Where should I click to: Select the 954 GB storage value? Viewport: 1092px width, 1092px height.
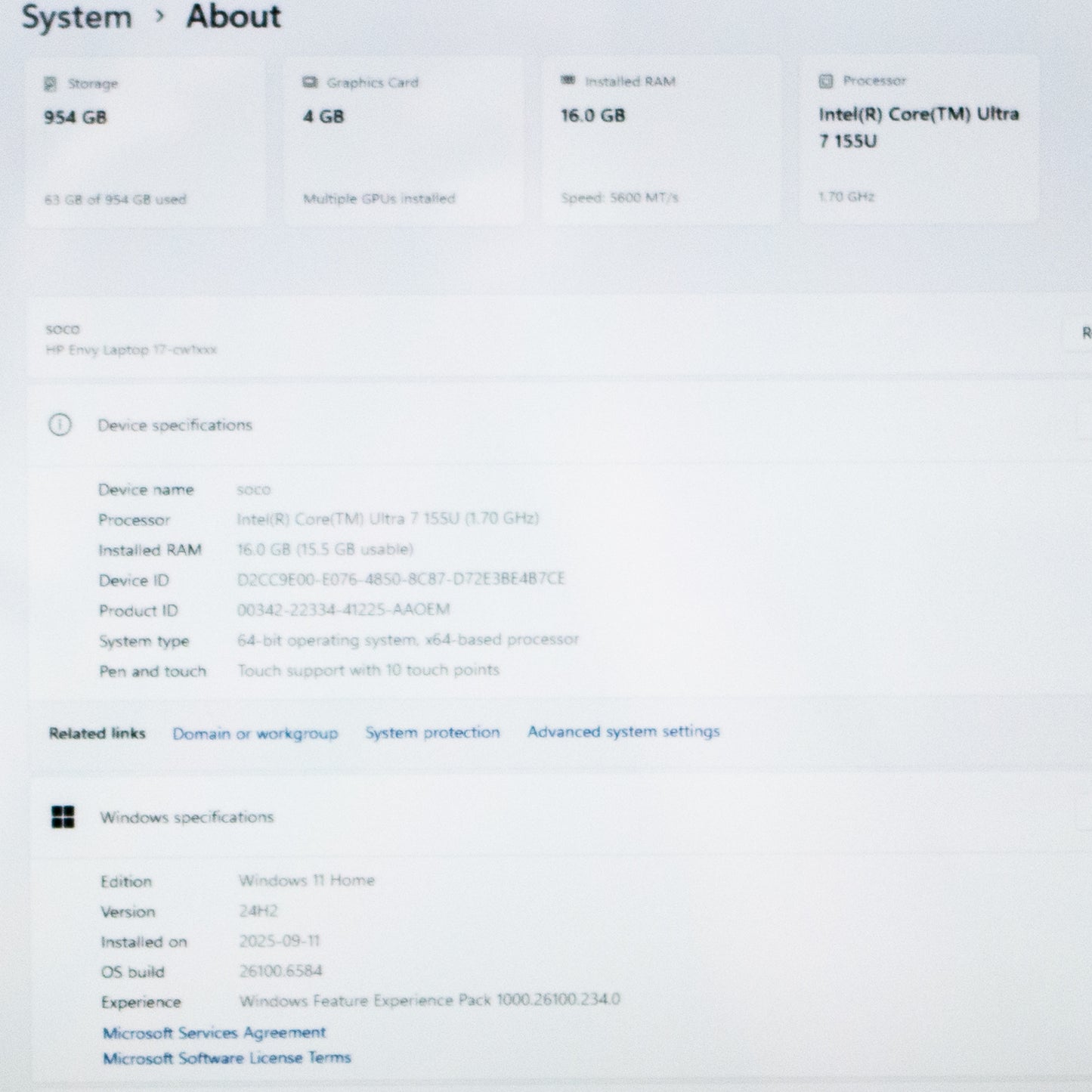pos(75,117)
